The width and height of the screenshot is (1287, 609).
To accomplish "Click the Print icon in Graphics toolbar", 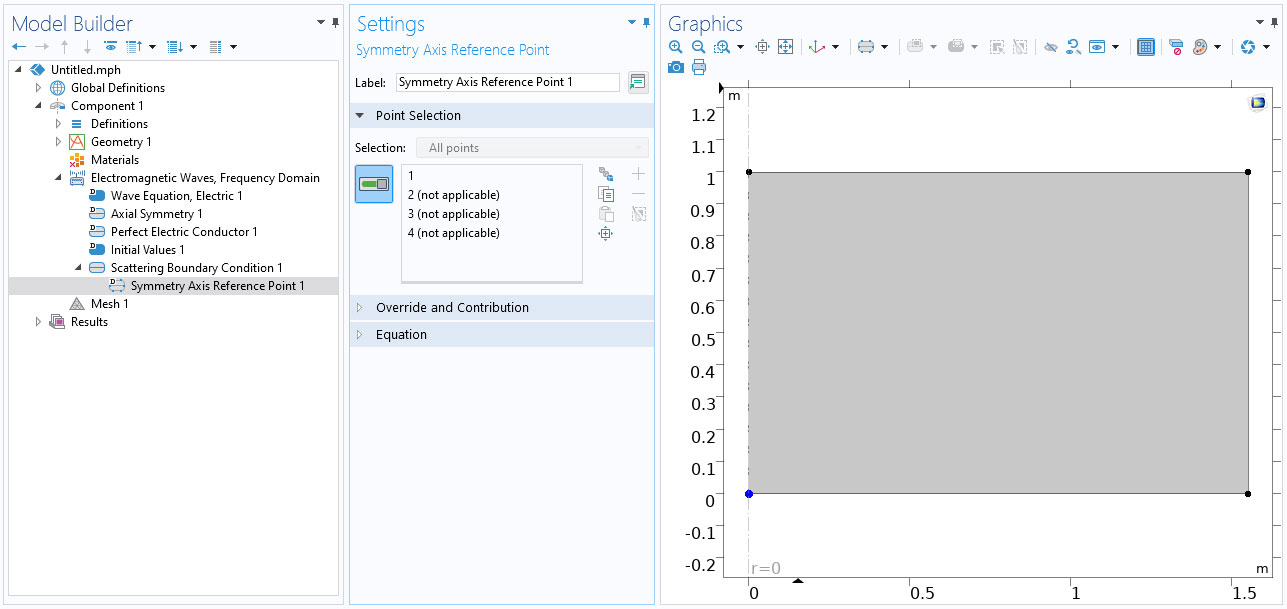I will pyautogui.click(x=698, y=67).
